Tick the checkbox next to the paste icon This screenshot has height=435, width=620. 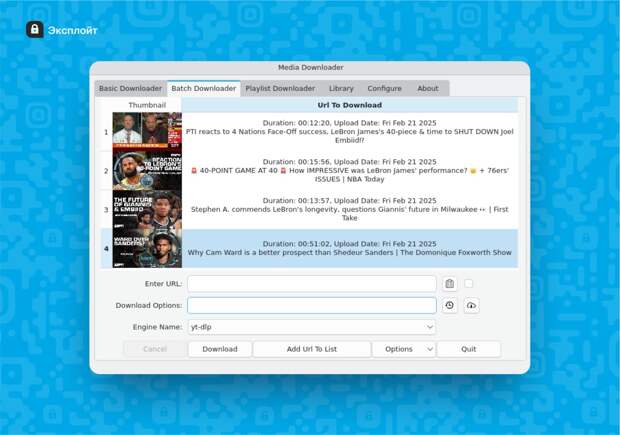coord(469,284)
